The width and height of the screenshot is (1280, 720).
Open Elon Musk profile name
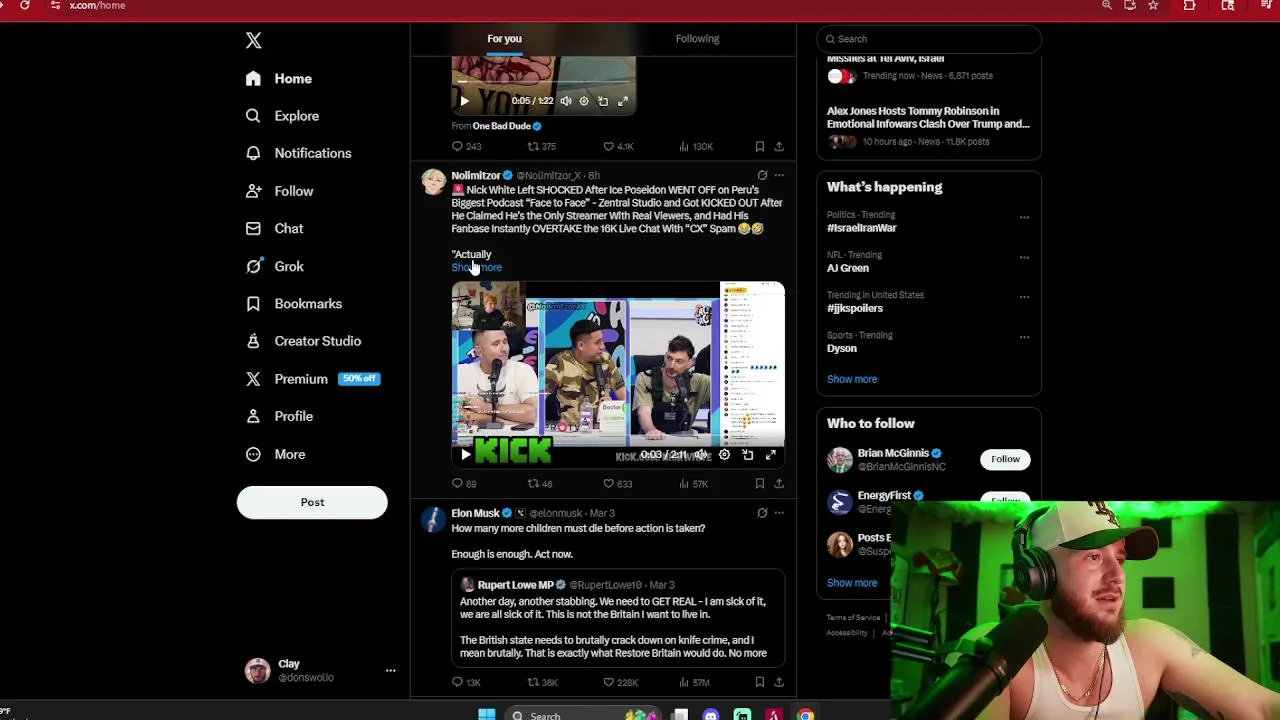click(475, 513)
